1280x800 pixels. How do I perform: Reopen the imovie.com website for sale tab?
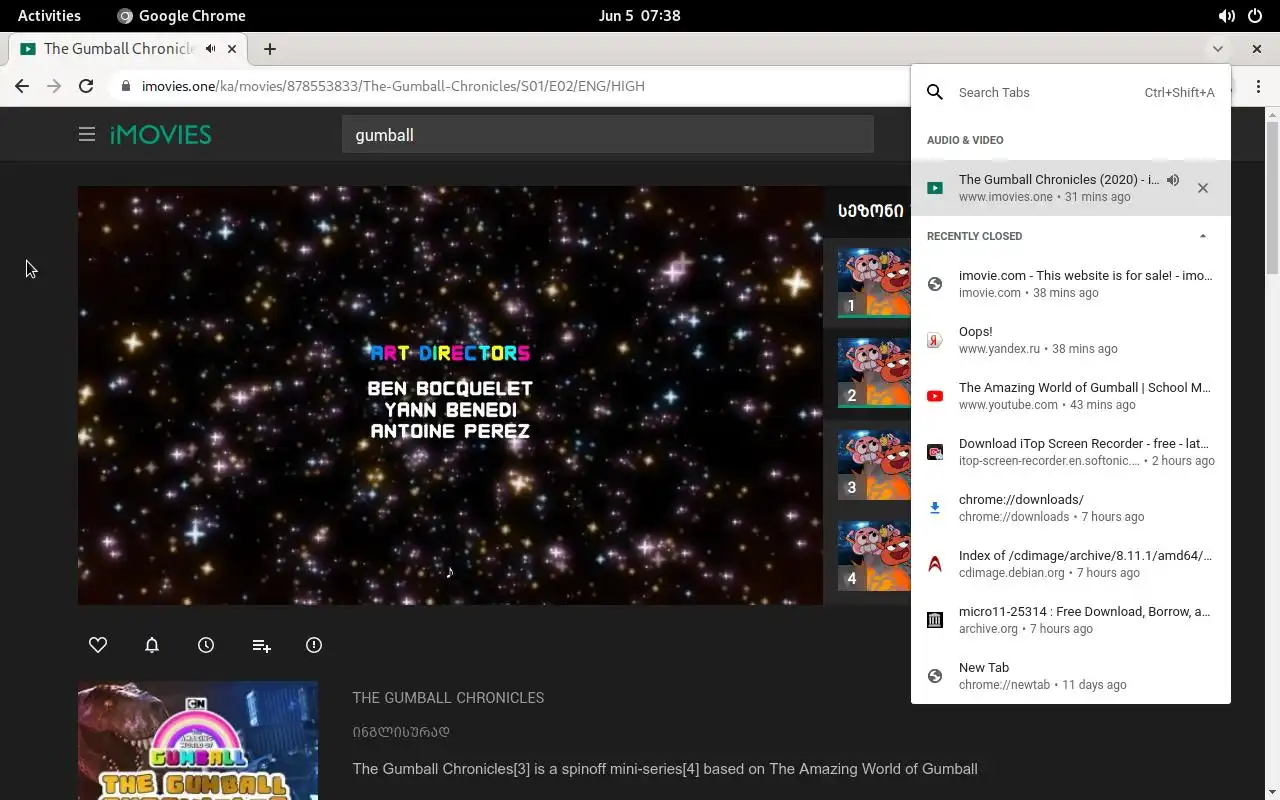1071,284
